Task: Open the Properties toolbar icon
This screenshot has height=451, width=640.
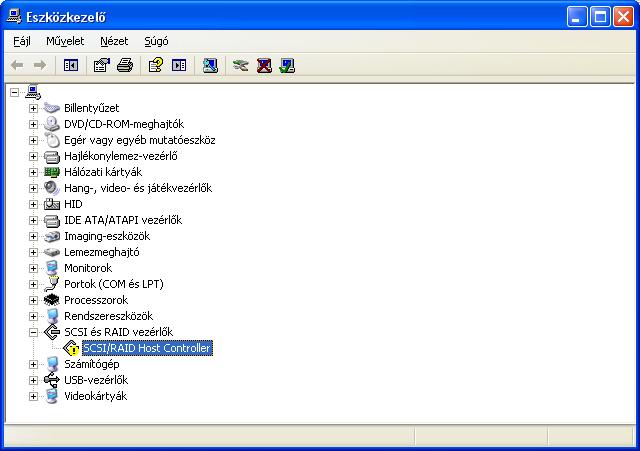Action: click(x=102, y=65)
